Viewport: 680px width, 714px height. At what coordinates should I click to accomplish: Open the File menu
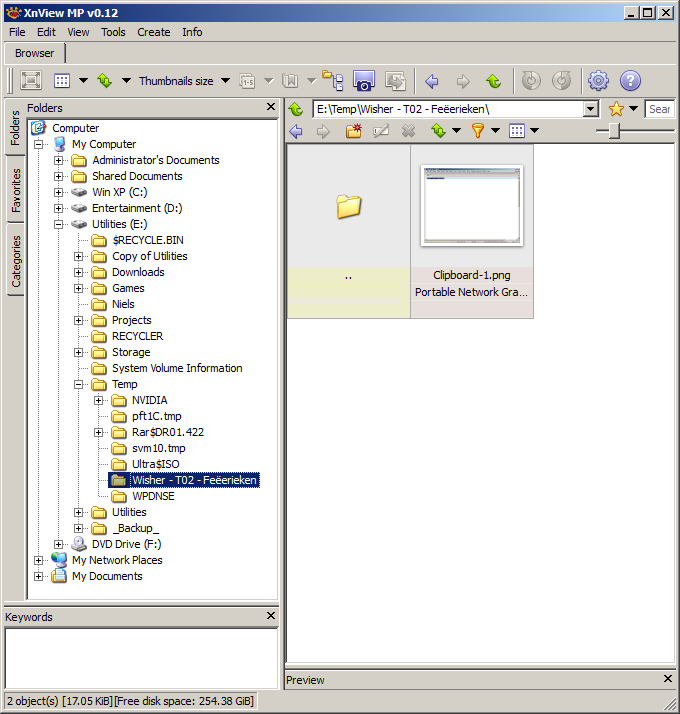[17, 32]
